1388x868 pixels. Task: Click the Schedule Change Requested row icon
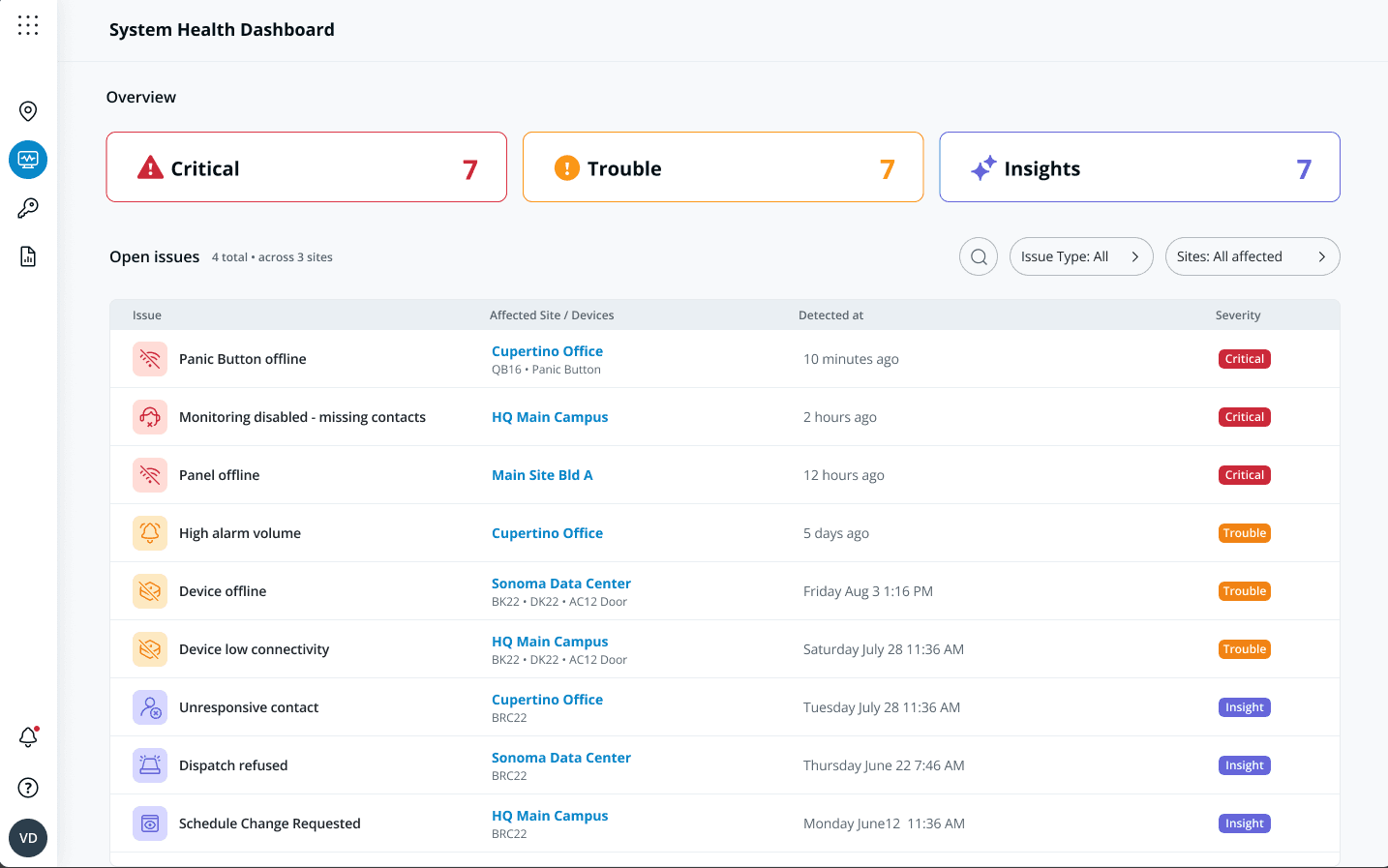150,823
